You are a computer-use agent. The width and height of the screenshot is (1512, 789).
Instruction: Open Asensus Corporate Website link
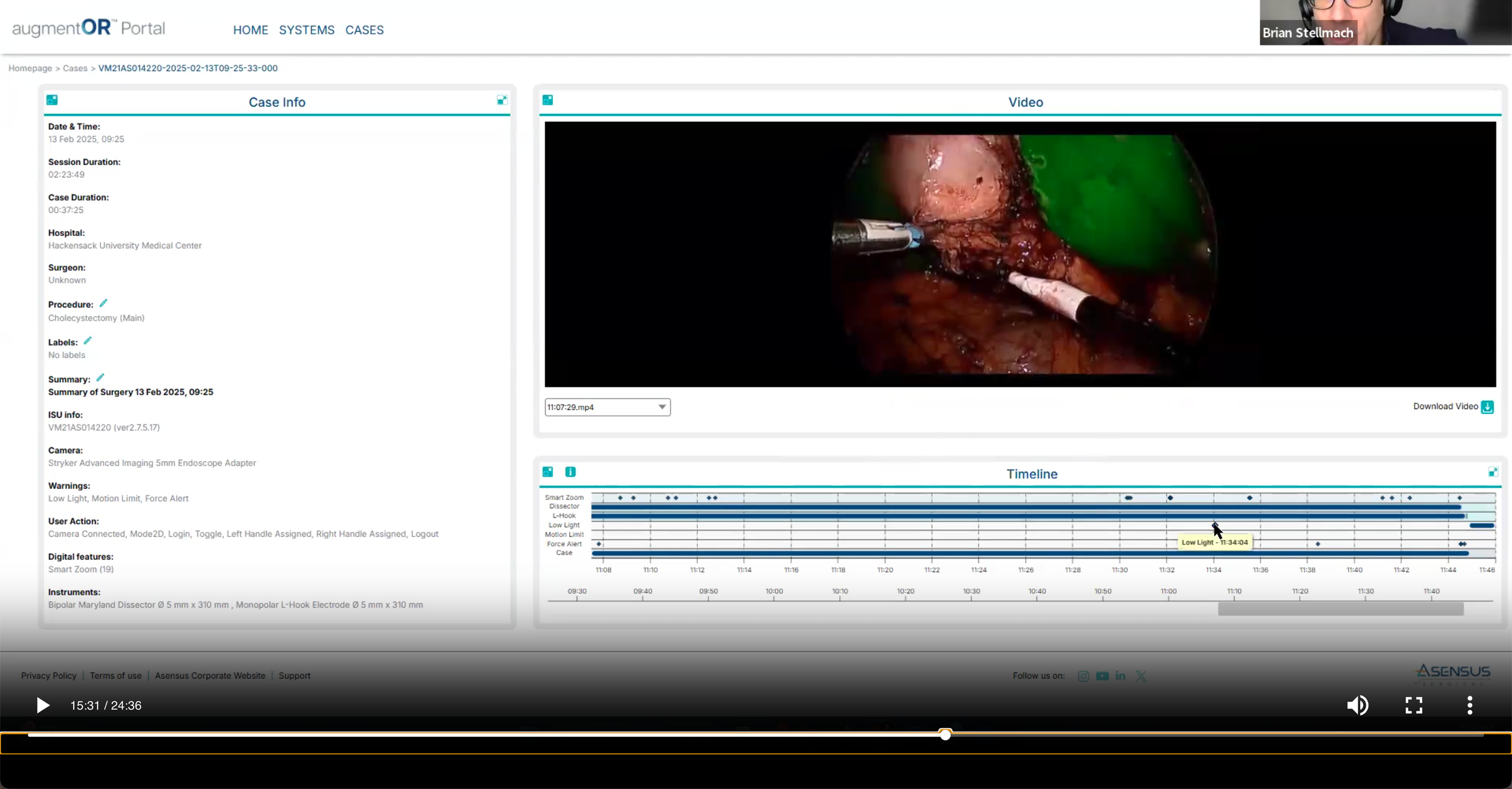(x=210, y=676)
